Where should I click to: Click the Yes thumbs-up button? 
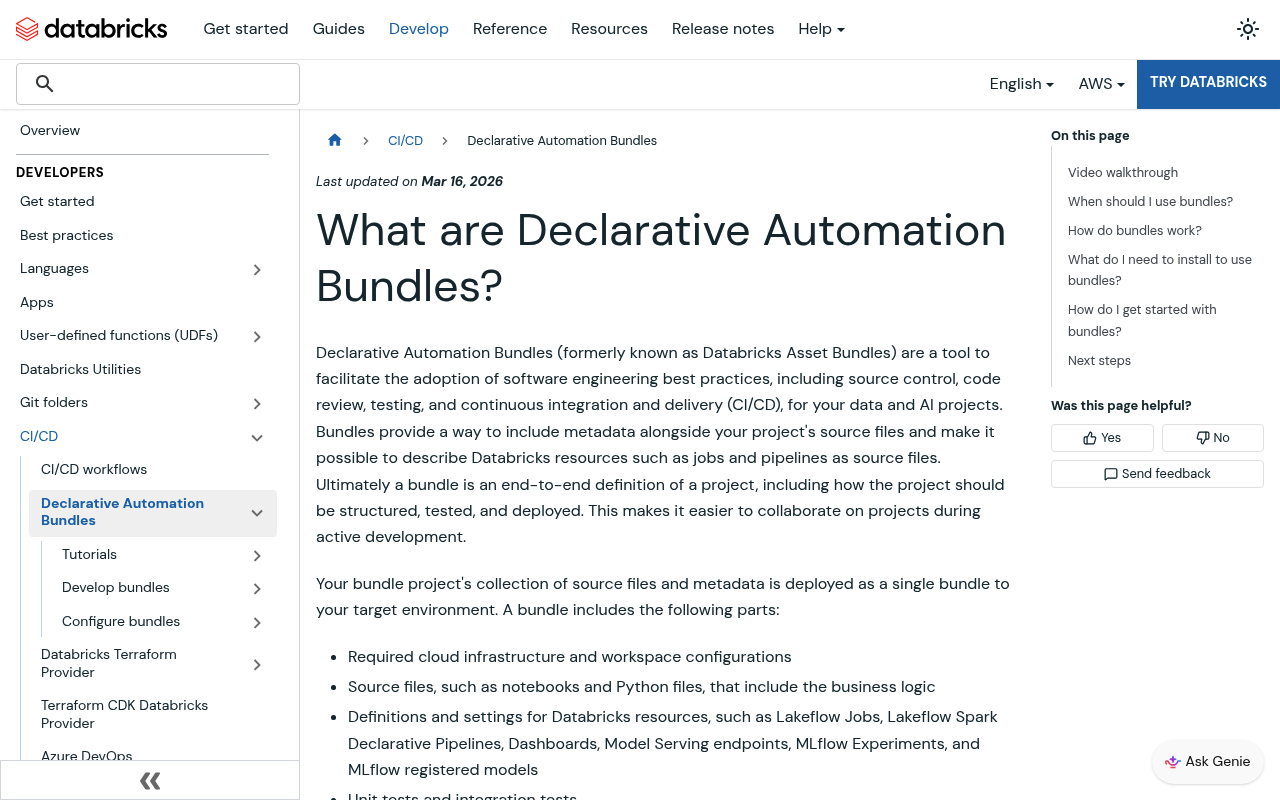coord(1102,438)
